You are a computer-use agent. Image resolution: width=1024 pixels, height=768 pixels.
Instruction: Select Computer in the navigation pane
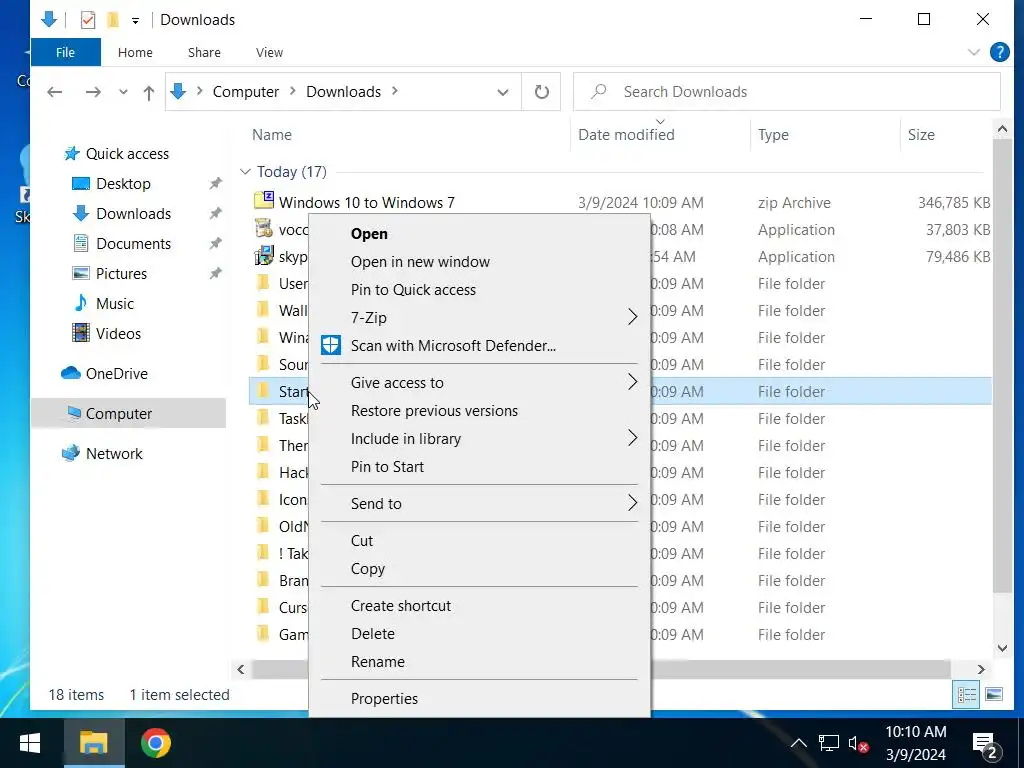[119, 414]
